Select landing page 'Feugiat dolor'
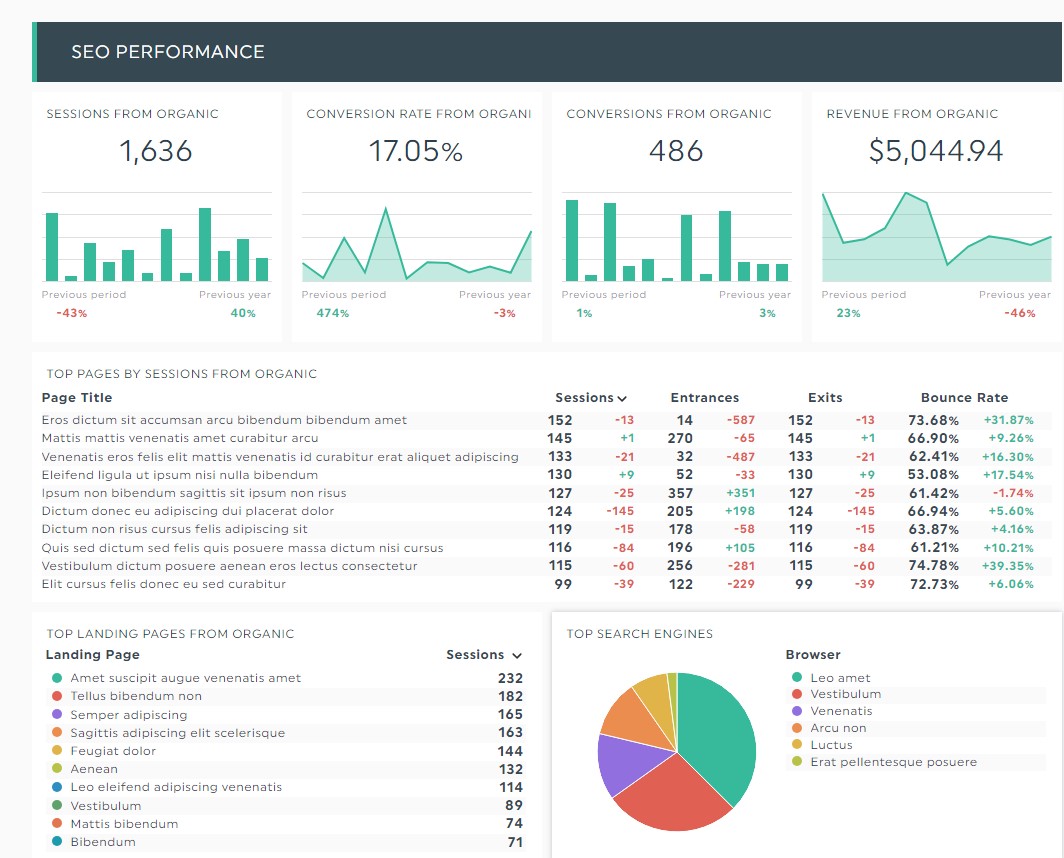1064x858 pixels. (113, 751)
